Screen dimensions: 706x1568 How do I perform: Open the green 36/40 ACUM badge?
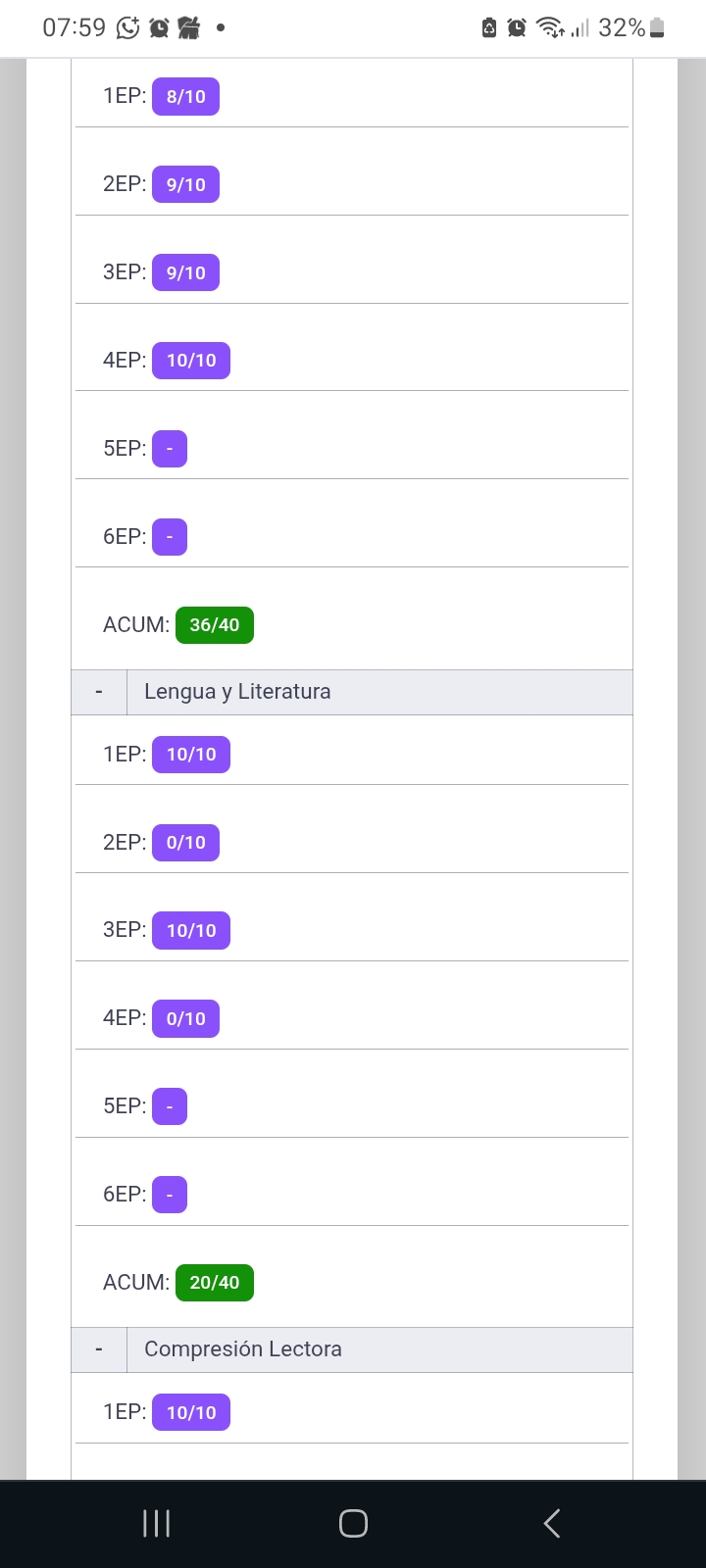tap(214, 625)
